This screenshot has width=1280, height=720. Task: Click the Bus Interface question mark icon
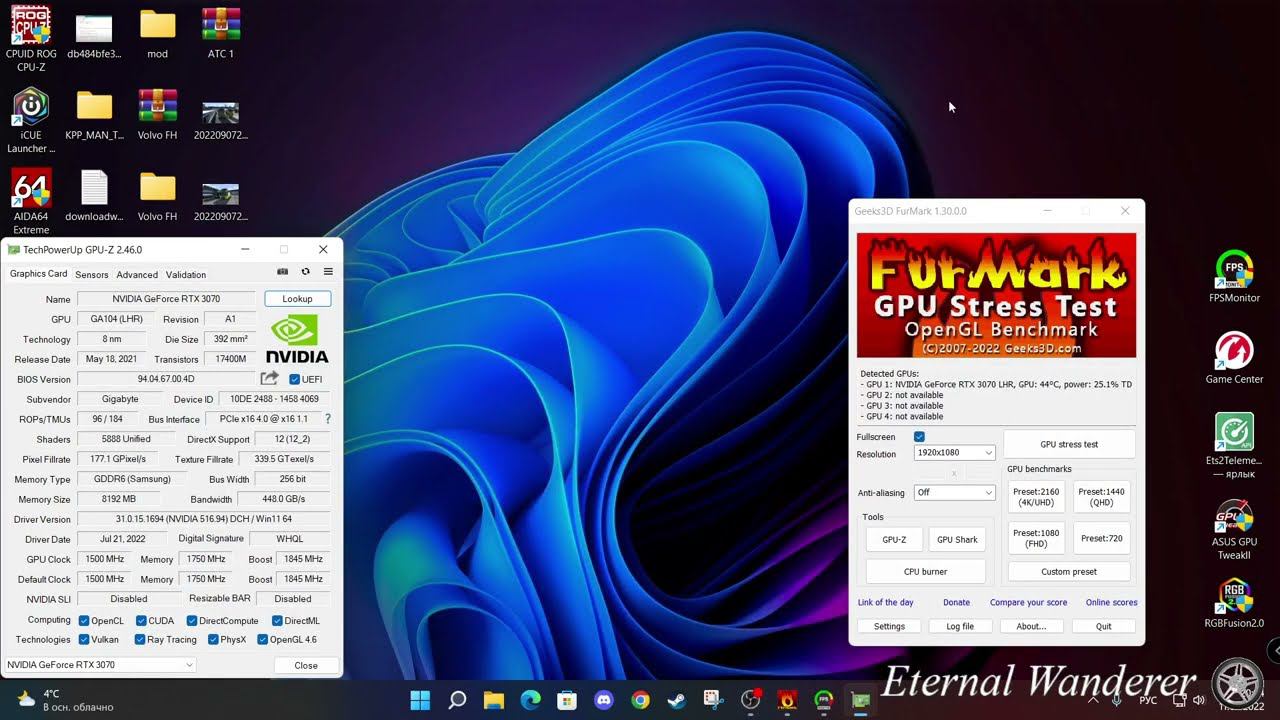pyautogui.click(x=327, y=419)
